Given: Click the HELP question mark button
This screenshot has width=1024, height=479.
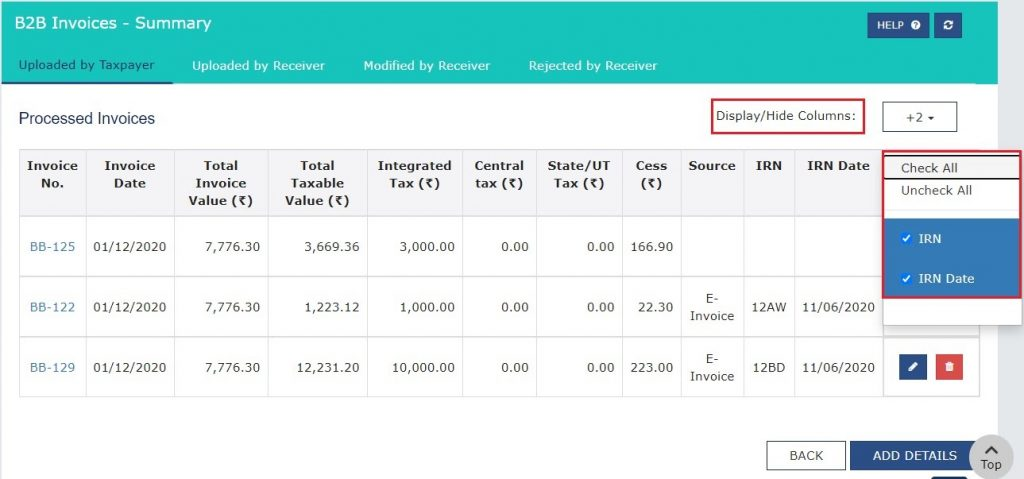Looking at the screenshot, I should 897,25.
